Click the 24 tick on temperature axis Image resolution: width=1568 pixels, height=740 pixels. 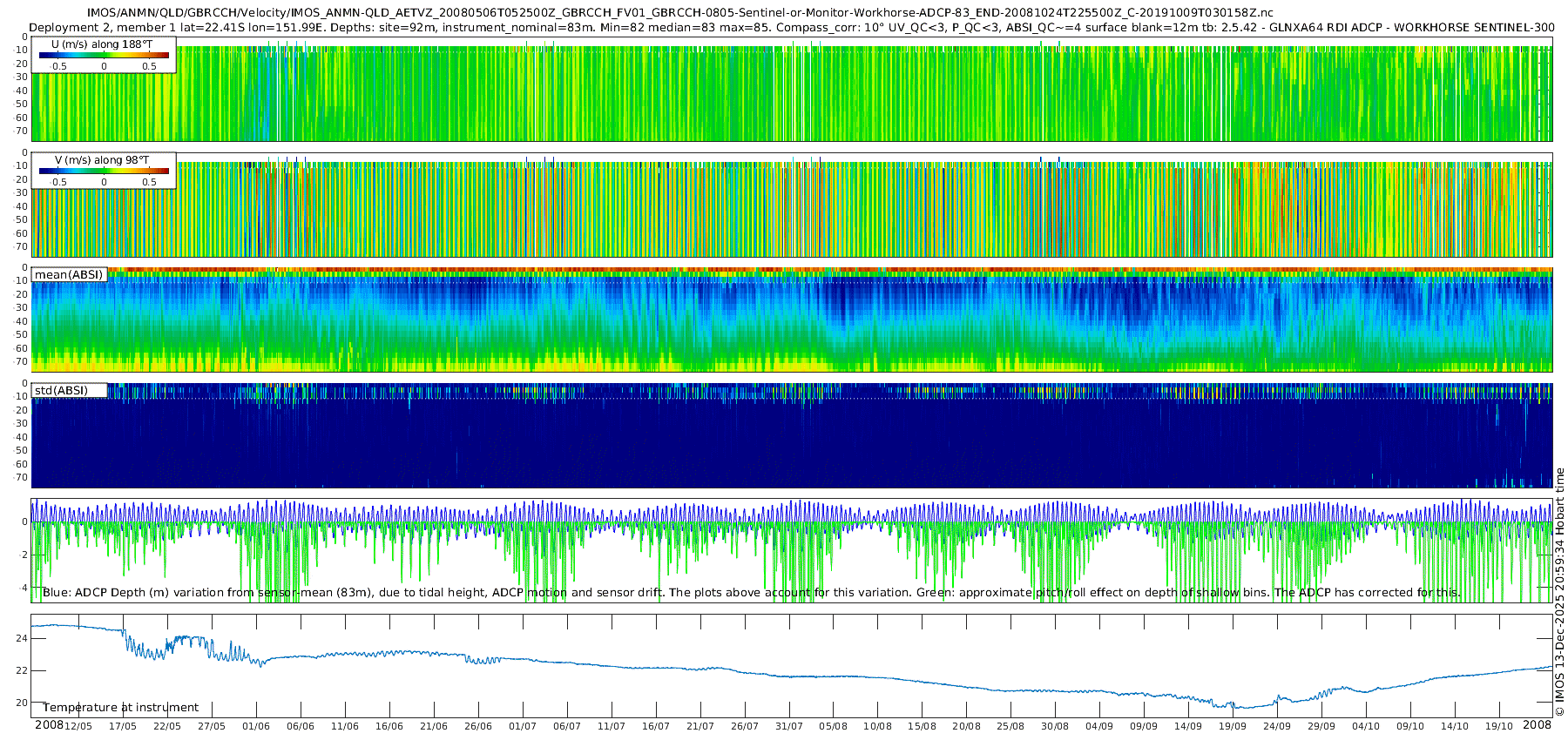22,638
